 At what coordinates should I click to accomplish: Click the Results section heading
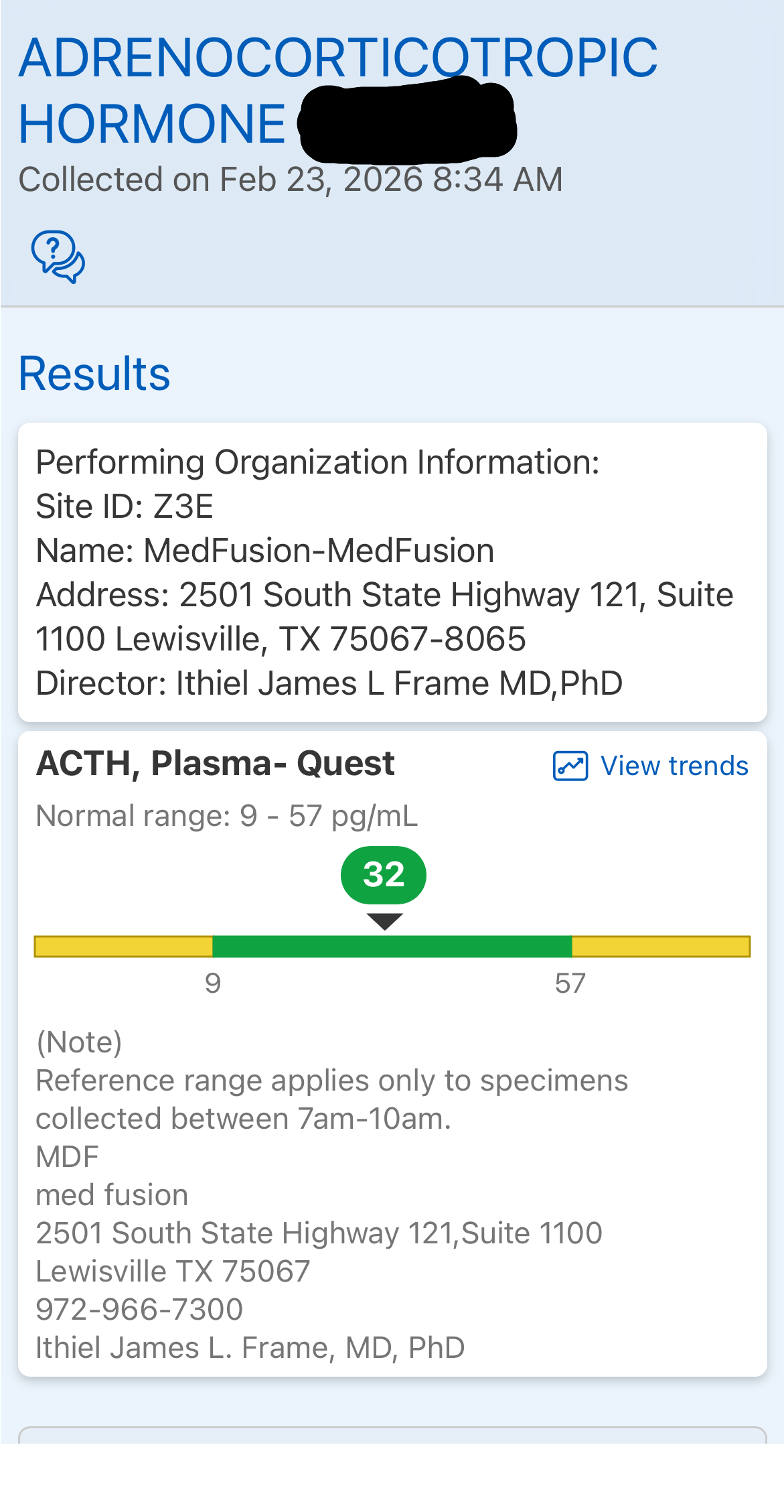click(x=94, y=373)
